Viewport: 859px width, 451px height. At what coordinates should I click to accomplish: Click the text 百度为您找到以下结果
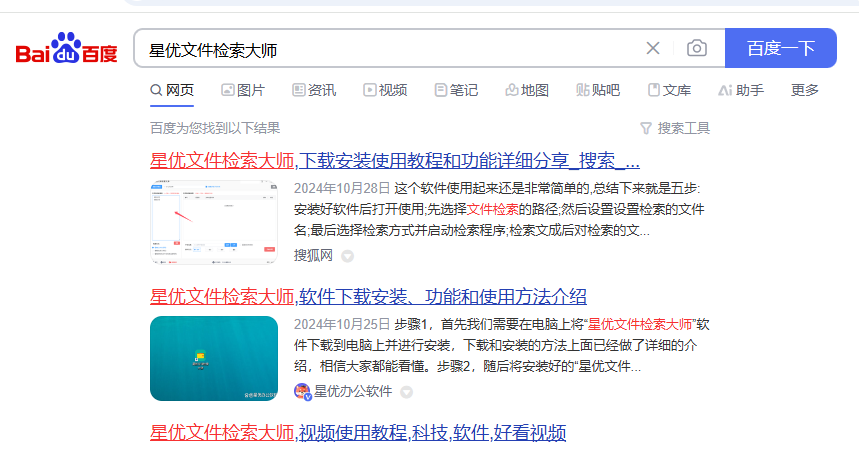[x=215, y=128]
